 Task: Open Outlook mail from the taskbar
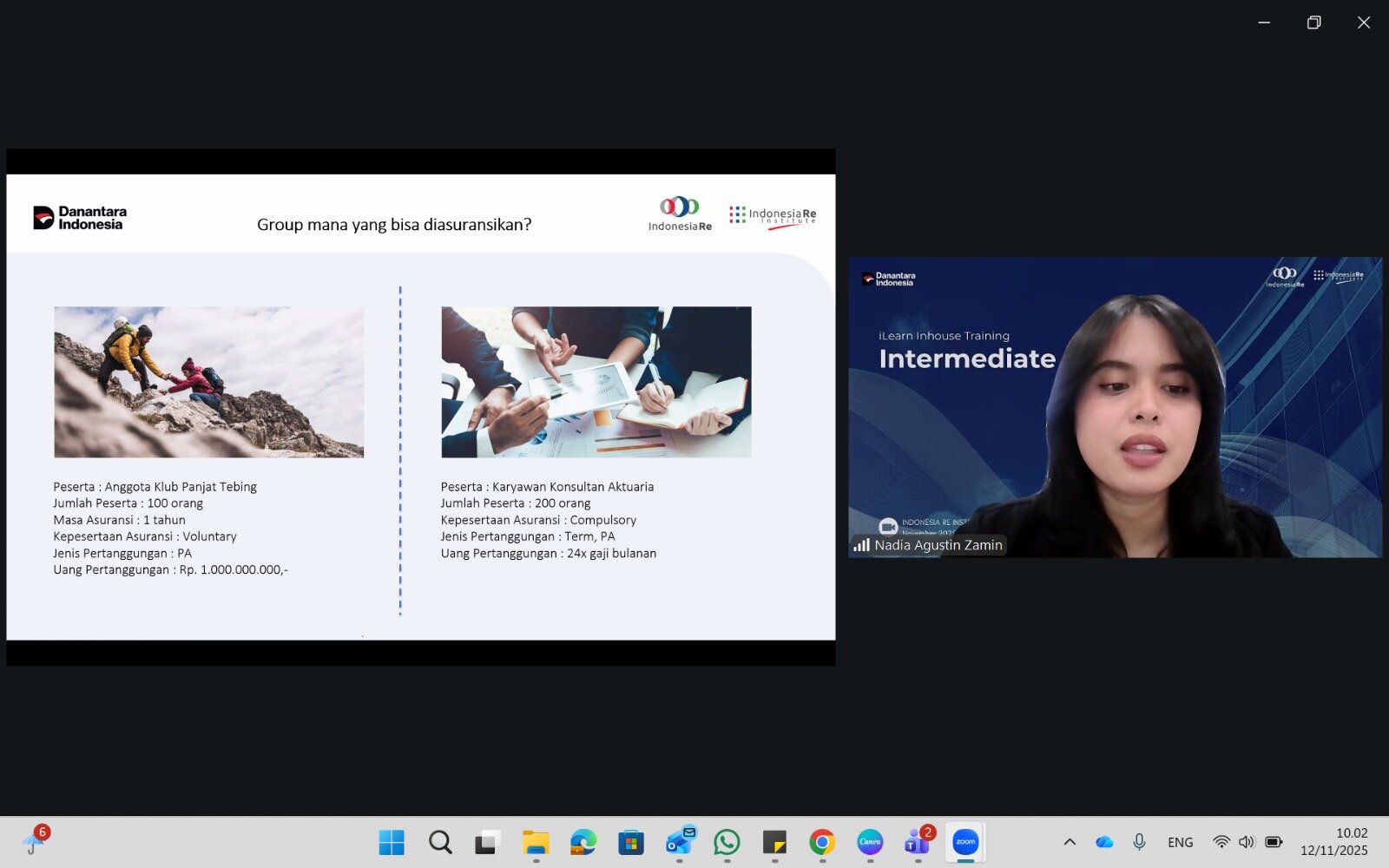679,842
